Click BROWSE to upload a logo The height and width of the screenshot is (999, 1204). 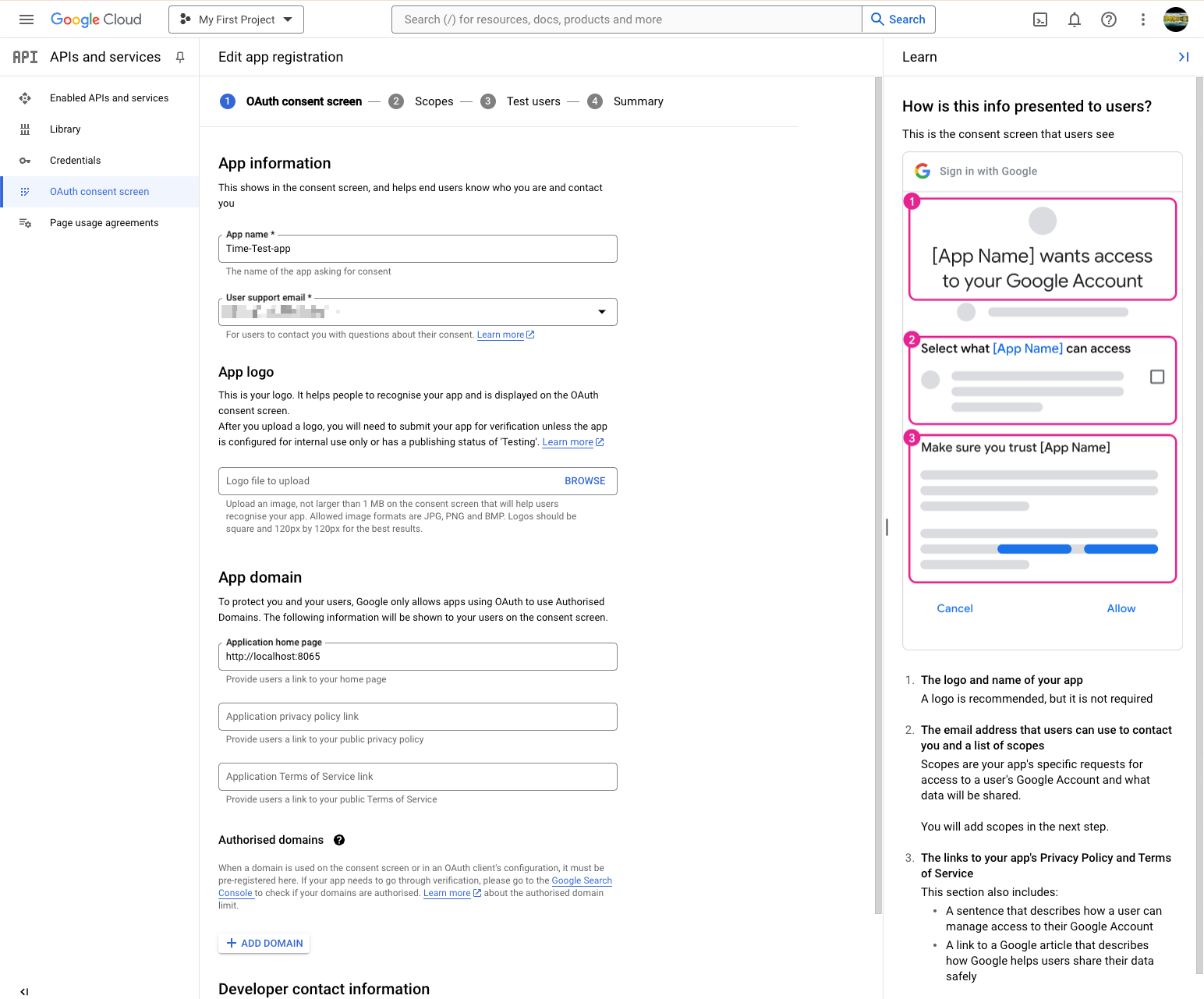[x=585, y=481]
